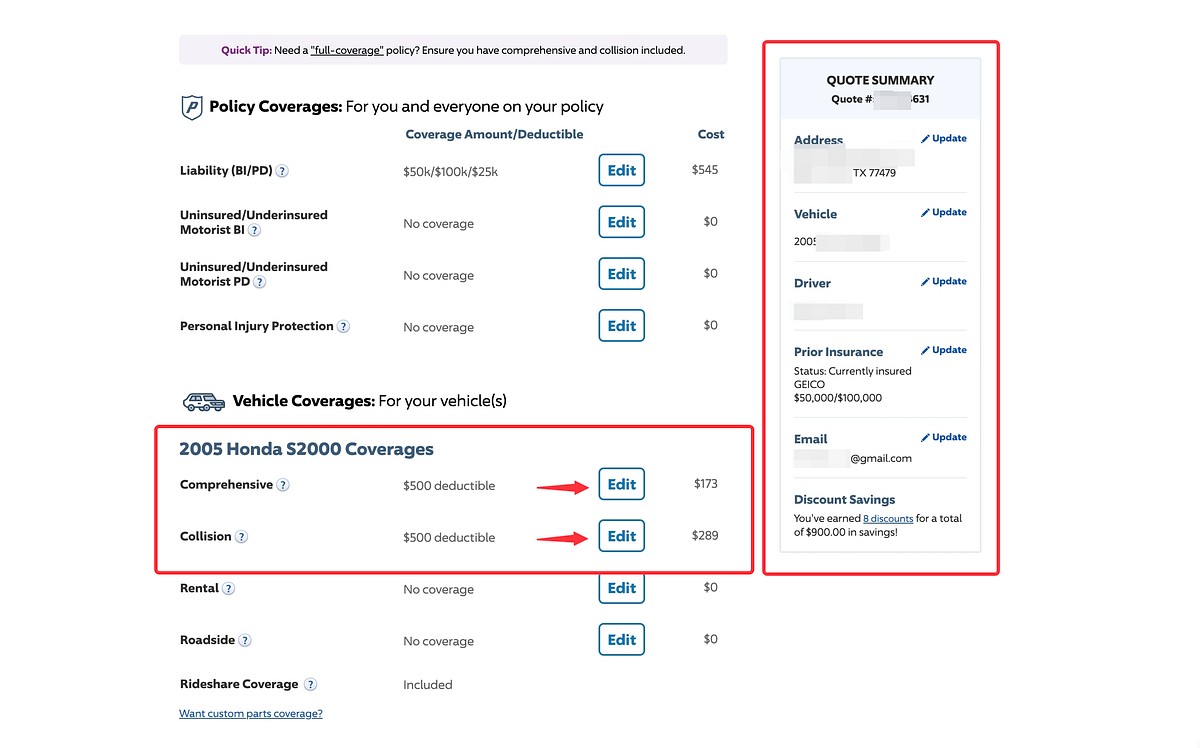Viewport: 1200px width, 748px height.
Task: Open help icon for Personal Injury Protection
Action: click(343, 326)
